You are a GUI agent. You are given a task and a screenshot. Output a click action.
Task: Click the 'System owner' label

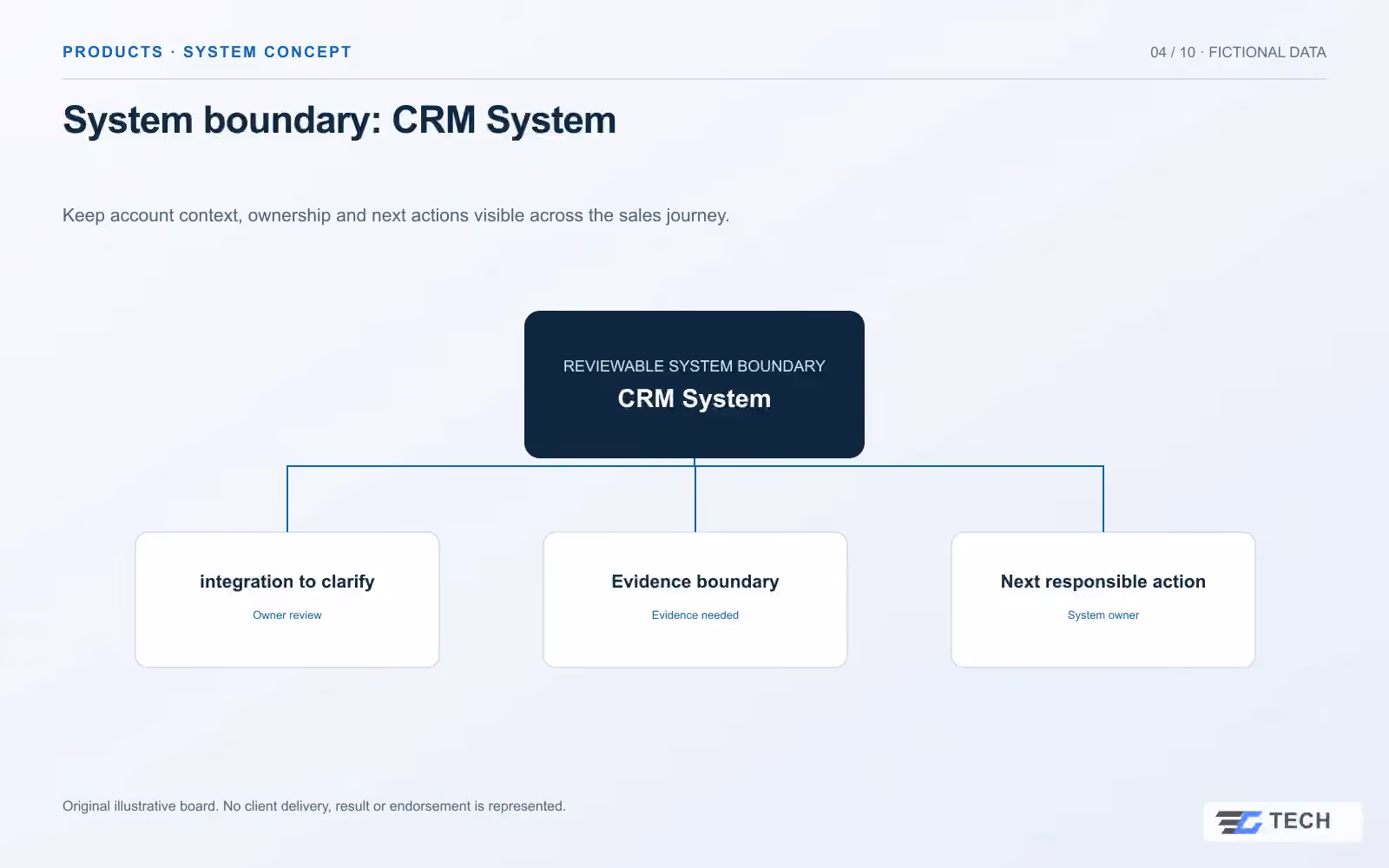(1103, 615)
